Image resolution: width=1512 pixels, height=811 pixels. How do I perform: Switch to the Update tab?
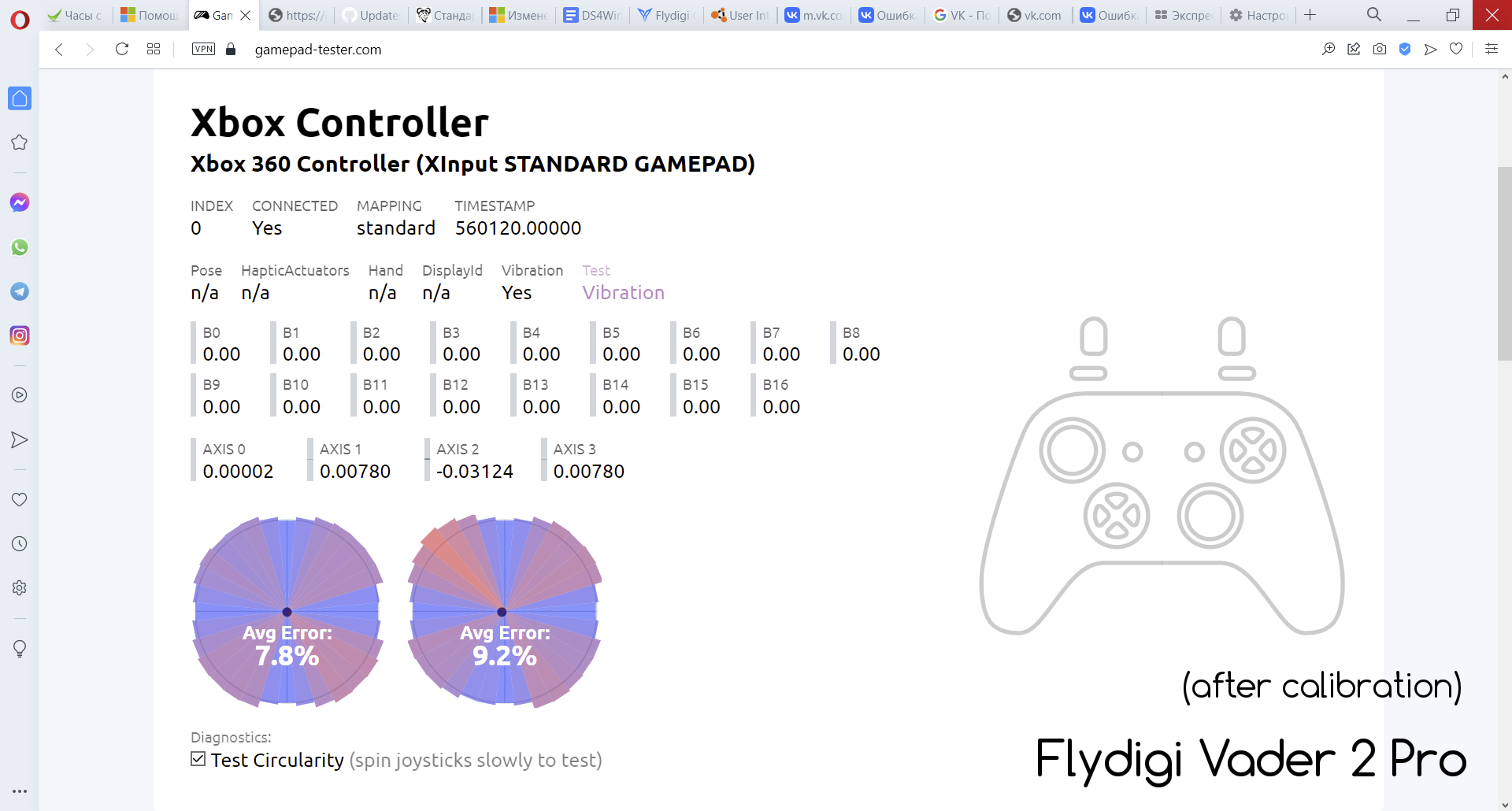[x=372, y=15]
